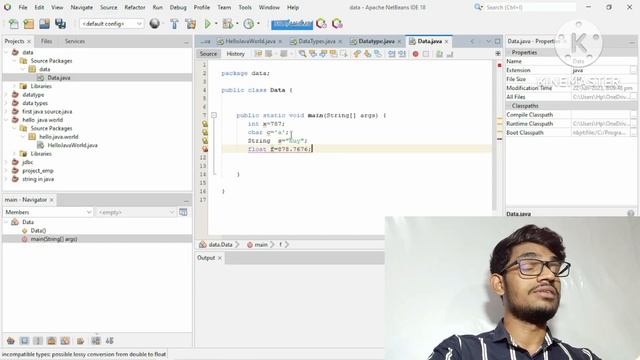640x360 pixels.
Task: Select HelloJavaWorld.java in the Projects tree
Action: point(72,145)
